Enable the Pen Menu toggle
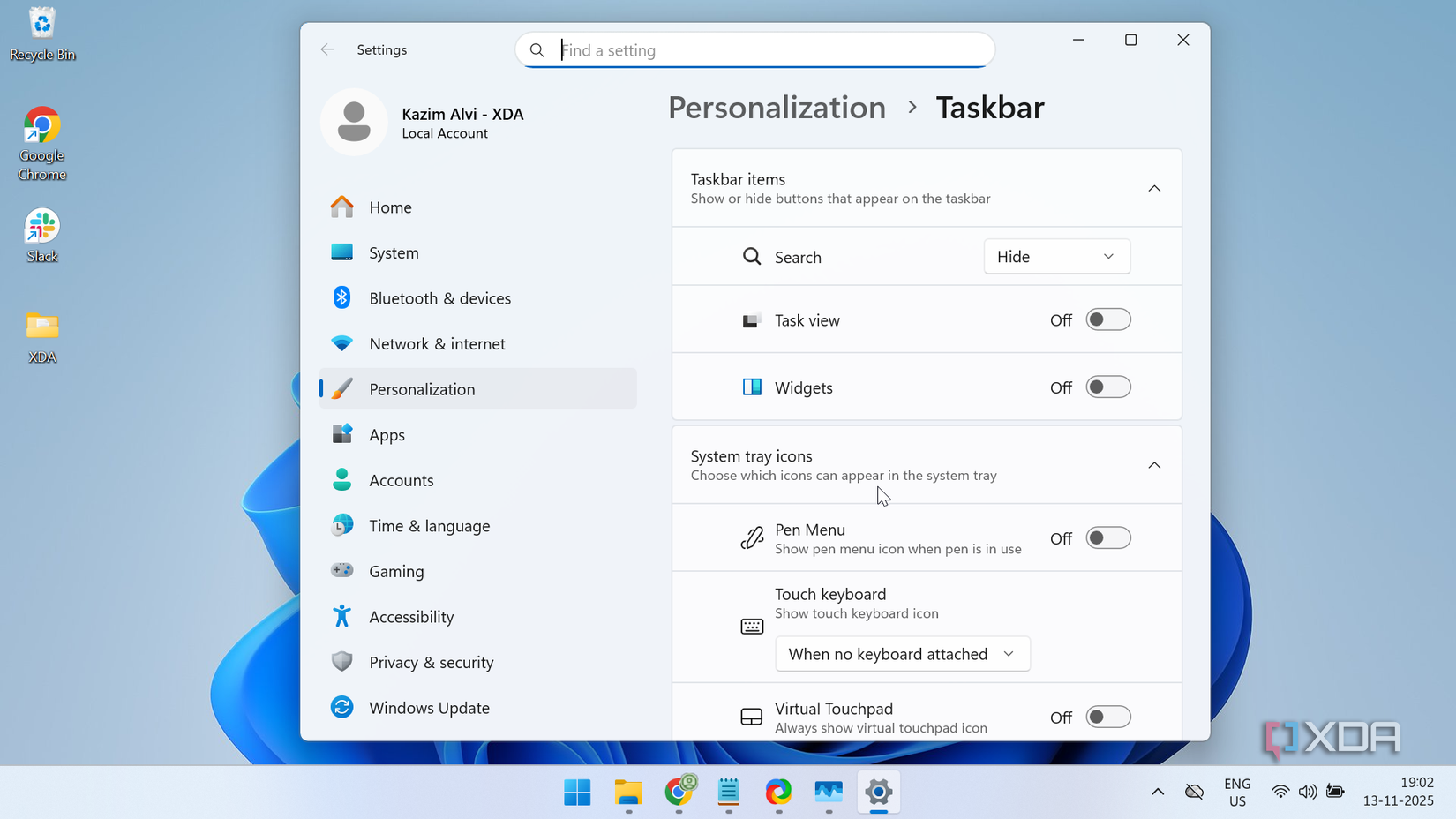 [1108, 538]
